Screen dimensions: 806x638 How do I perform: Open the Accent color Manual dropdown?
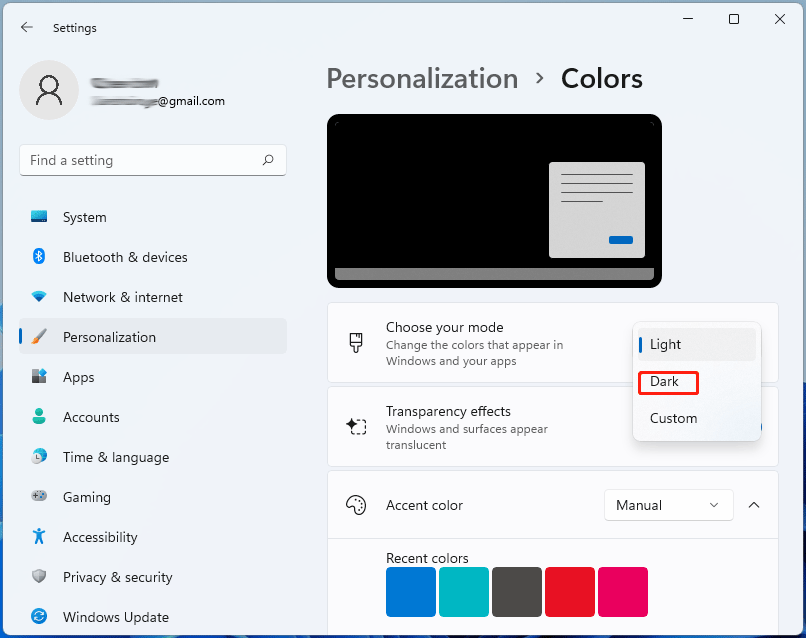tap(668, 505)
